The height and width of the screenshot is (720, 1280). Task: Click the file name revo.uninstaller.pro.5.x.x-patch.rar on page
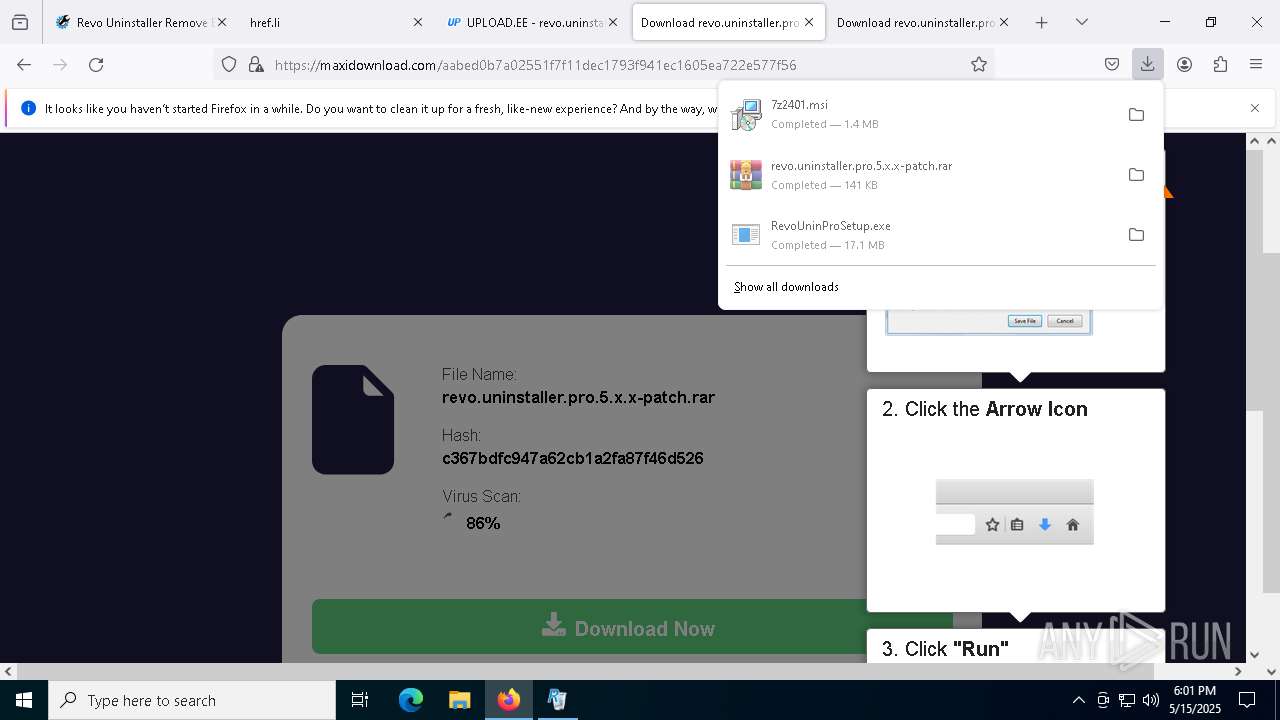click(x=578, y=397)
